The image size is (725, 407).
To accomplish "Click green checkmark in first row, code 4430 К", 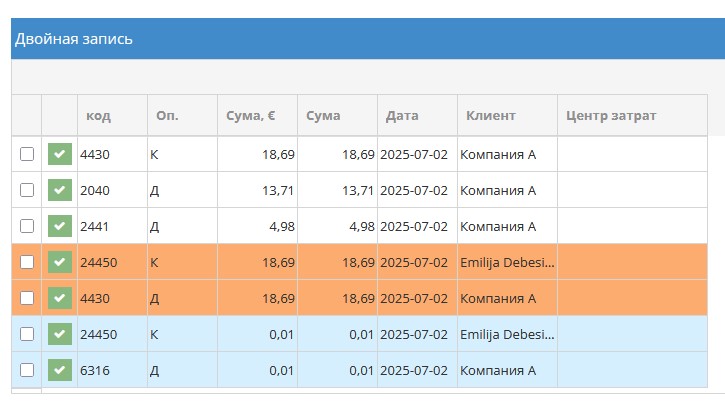I will 60,154.
